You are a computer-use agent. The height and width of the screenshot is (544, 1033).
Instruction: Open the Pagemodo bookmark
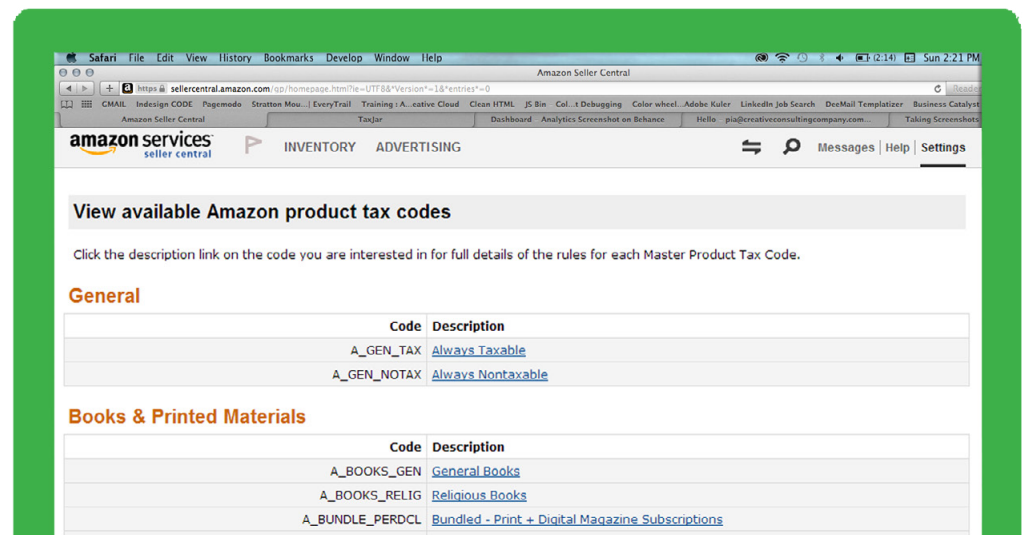coord(222,104)
